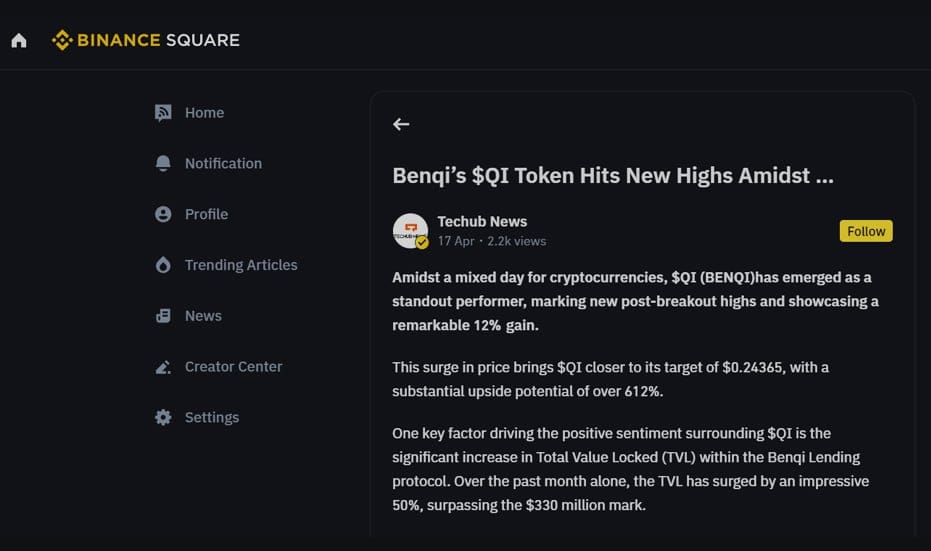
Task: Click the Techub News avatar thumbnail
Action: click(410, 231)
